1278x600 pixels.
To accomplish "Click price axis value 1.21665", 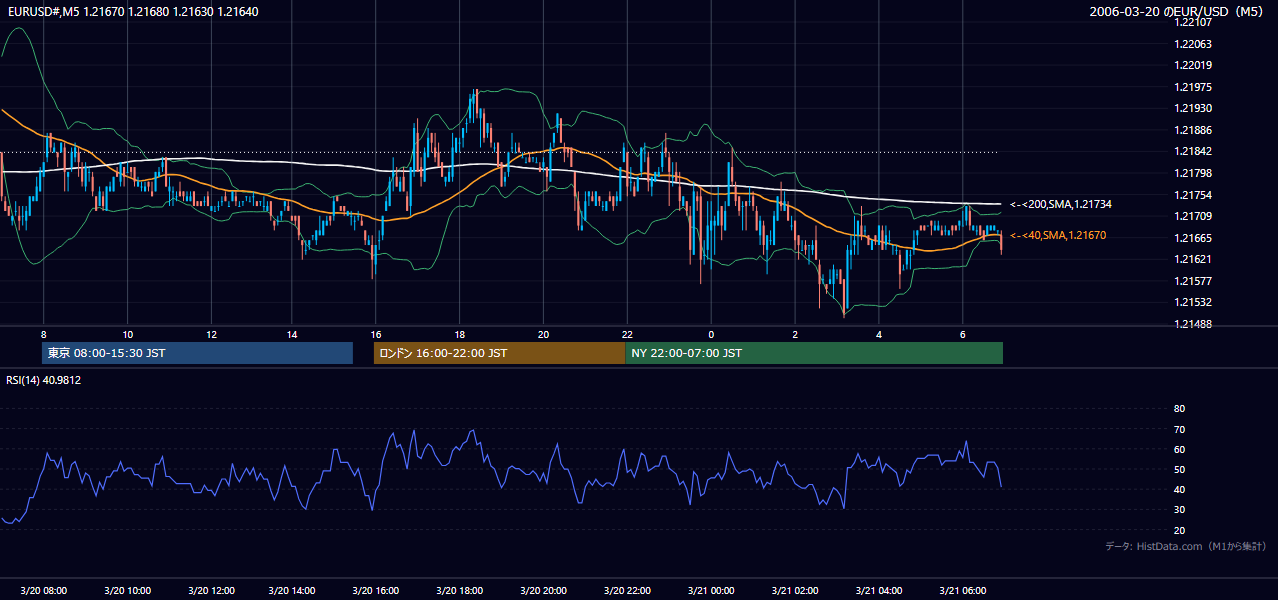I will point(1192,238).
